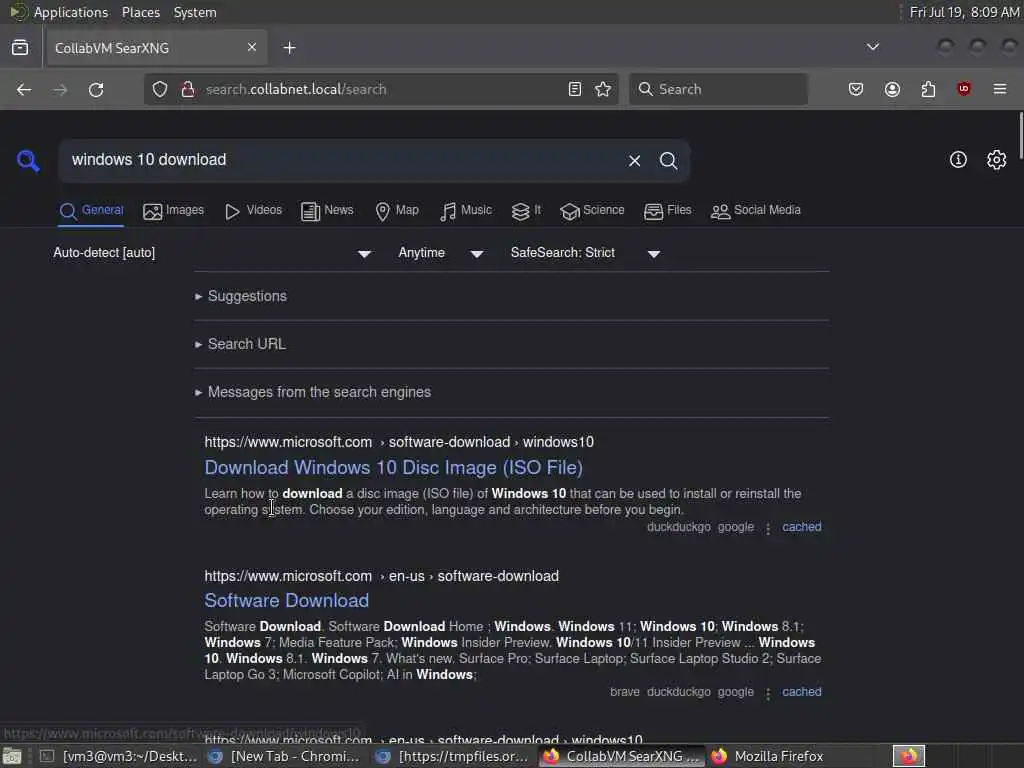Click first result URL microsoft.com software-download windows10
The height and width of the screenshot is (768, 1024).
399,442
